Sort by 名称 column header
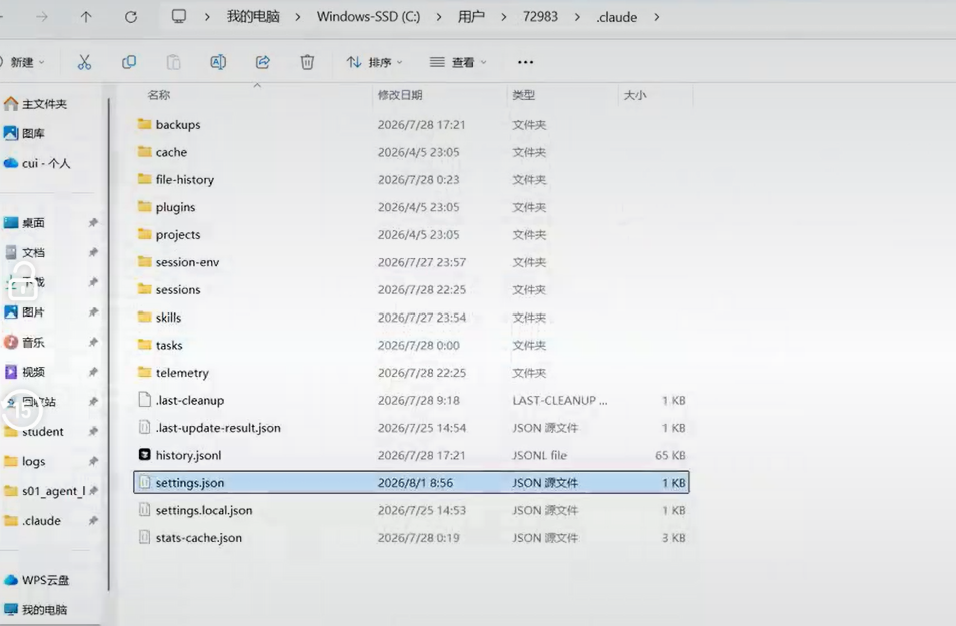Screen dimensions: 956x626 (159, 95)
